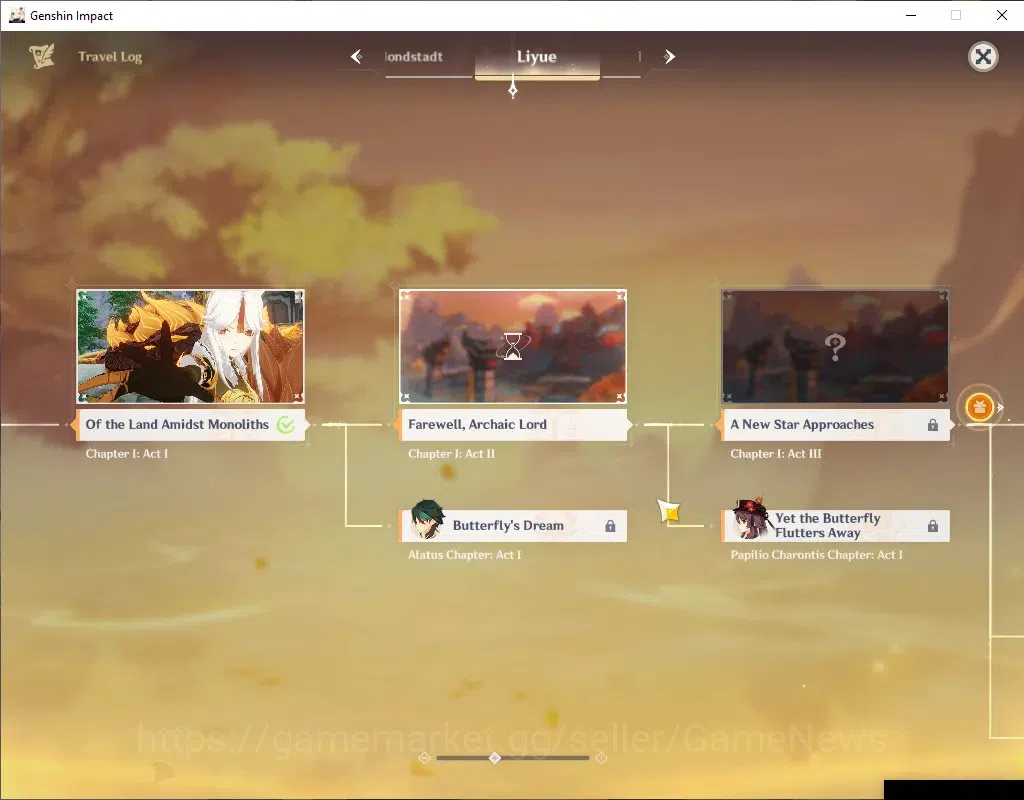Screen dimensions: 1024x800
Task: Go to previous region with left arrow
Action: (x=357, y=57)
